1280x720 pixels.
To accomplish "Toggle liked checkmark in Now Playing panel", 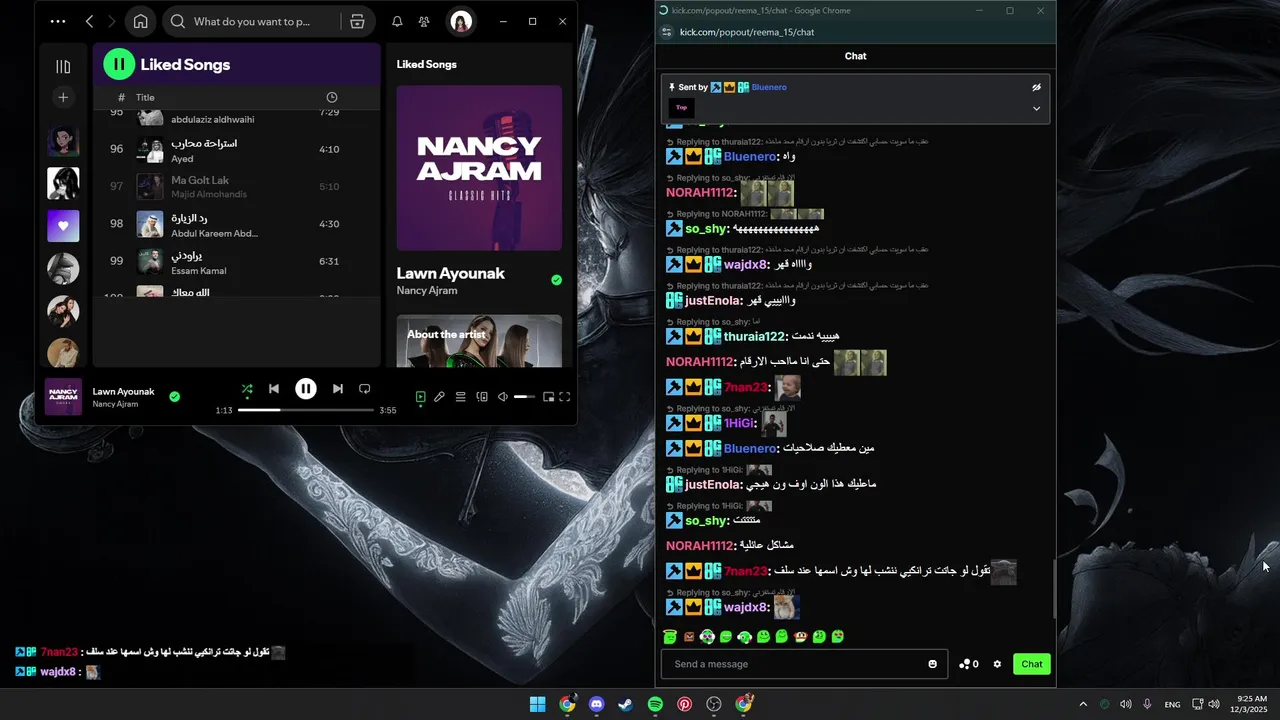I will pos(557,280).
